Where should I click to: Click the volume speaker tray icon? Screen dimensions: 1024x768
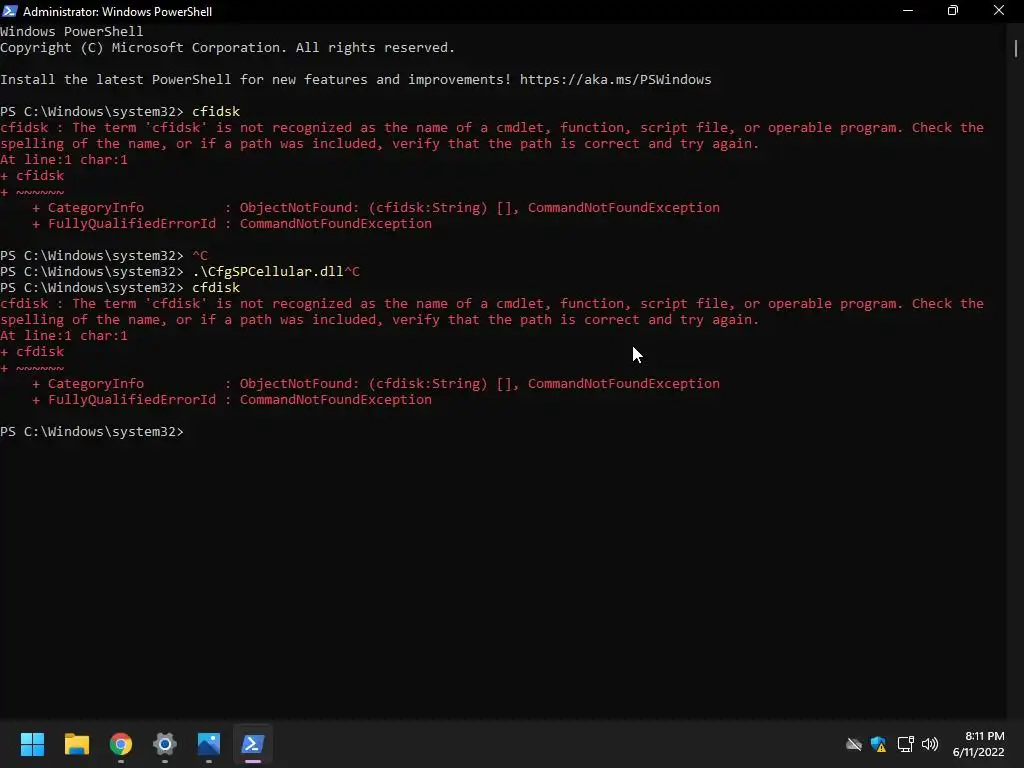tap(930, 744)
